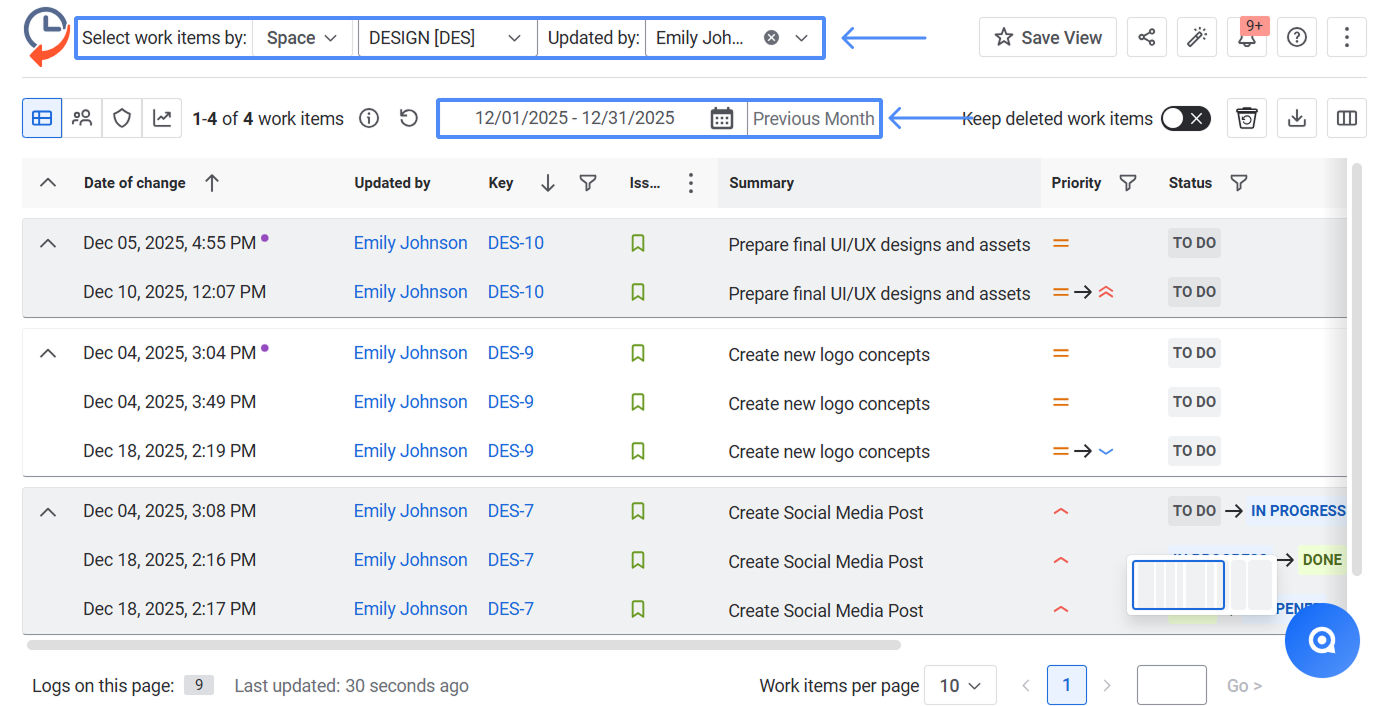Filter the Priority column
Viewport: 1391px width, 706px height.
click(x=1127, y=183)
